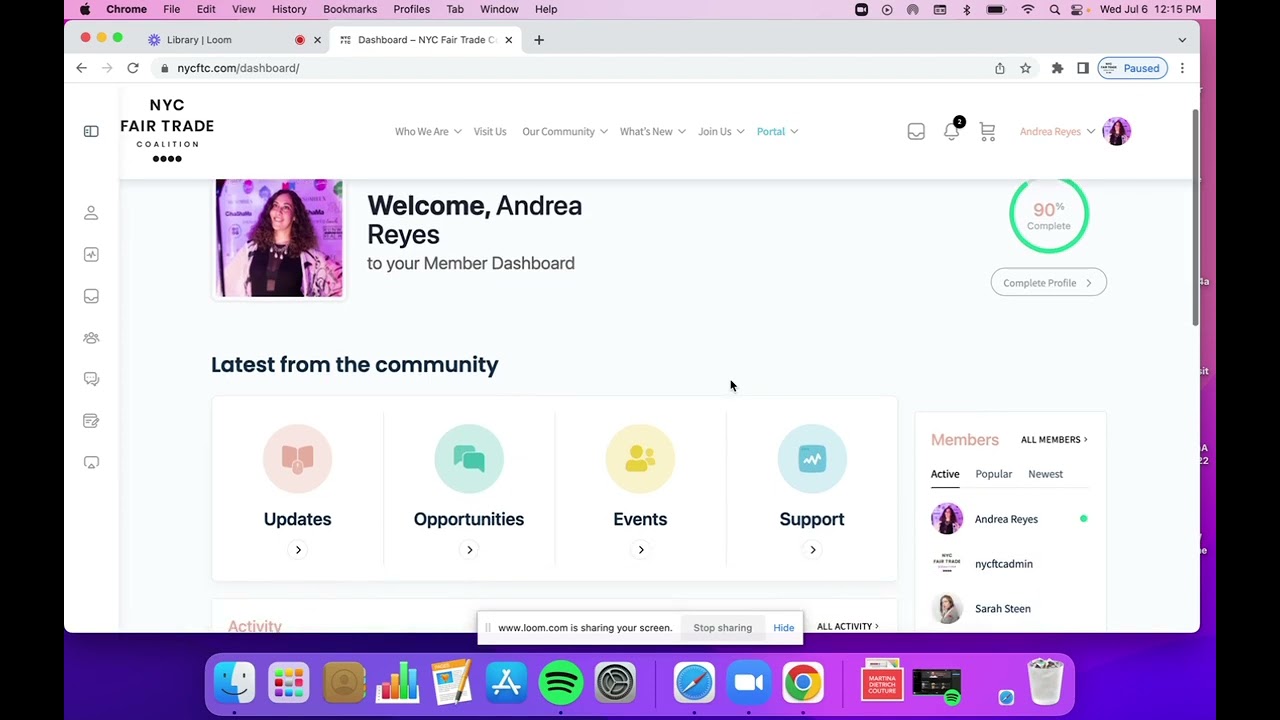The height and width of the screenshot is (720, 1280).
Task: Open notifications bell with badge 2
Action: coord(952,130)
